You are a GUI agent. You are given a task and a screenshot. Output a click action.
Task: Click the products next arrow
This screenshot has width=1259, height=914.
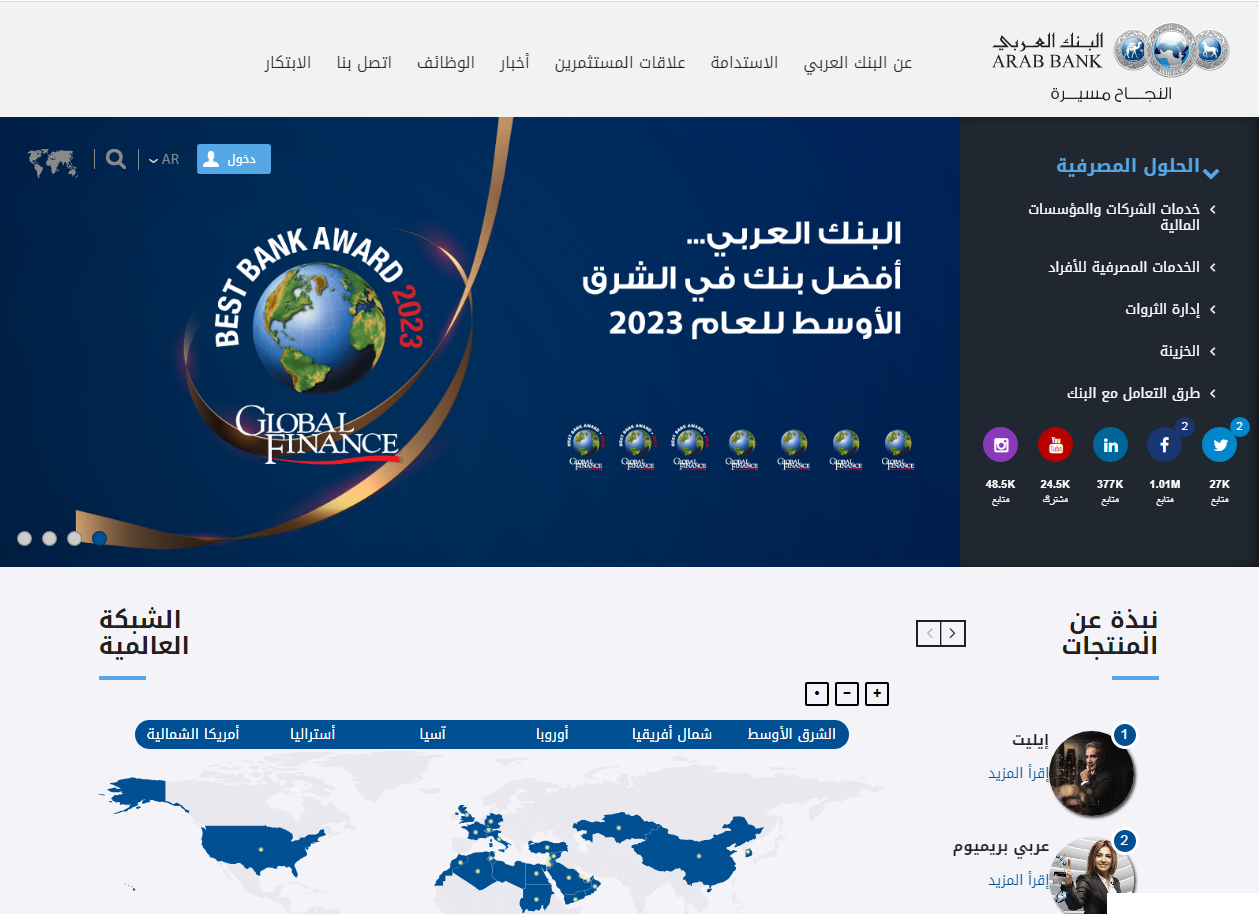(953, 633)
